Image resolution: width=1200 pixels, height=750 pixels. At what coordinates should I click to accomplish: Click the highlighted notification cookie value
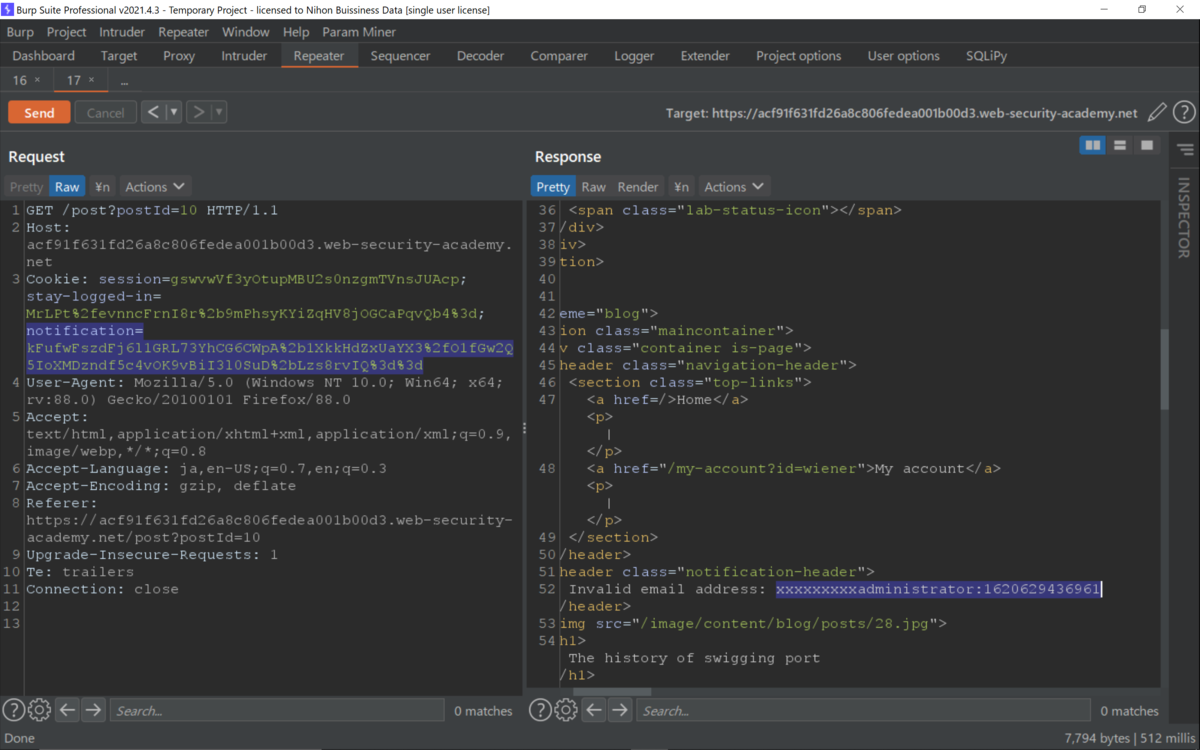[x=269, y=348]
